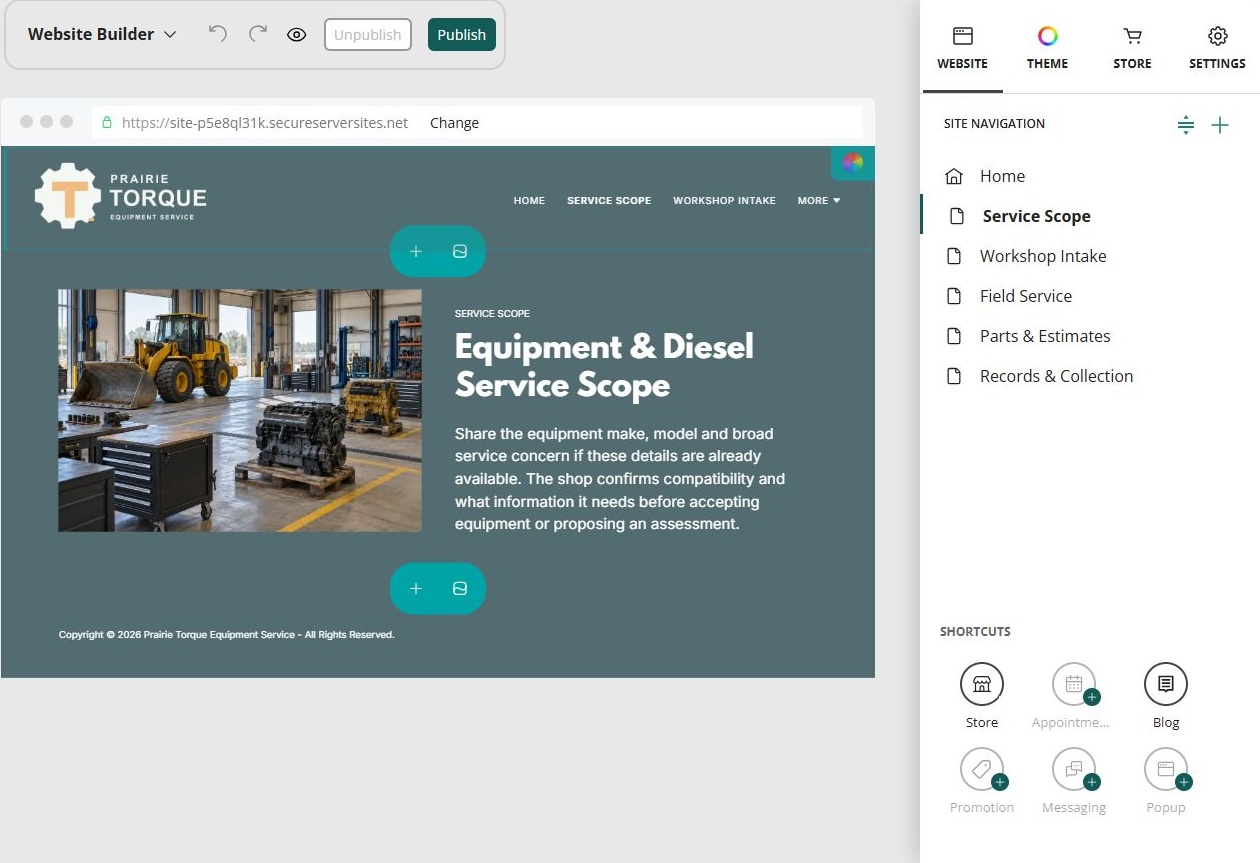Undo the last edit
This screenshot has width=1260, height=863.
217,34
